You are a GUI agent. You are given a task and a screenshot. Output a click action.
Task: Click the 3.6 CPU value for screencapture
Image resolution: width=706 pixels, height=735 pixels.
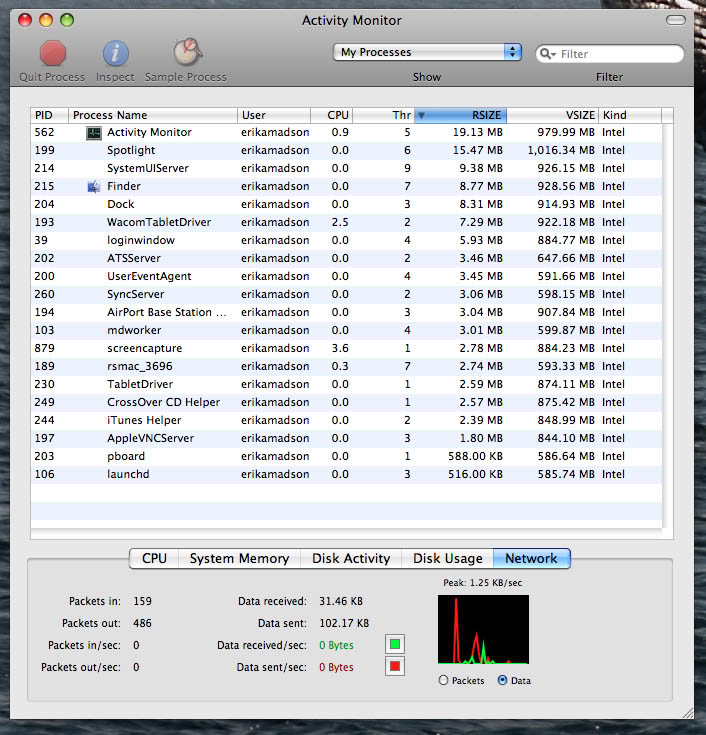pyautogui.click(x=340, y=348)
